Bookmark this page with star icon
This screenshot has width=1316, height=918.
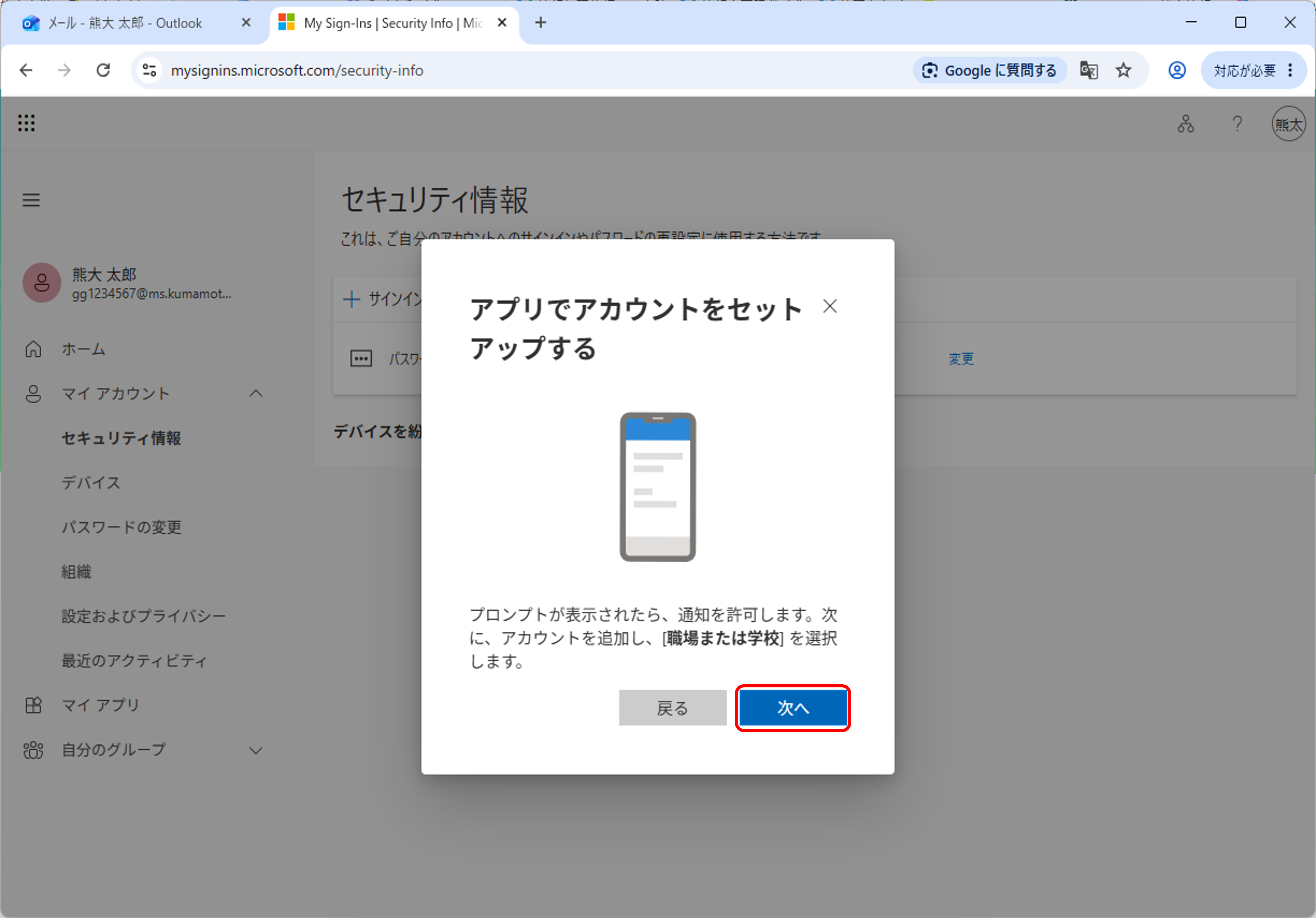[1123, 70]
